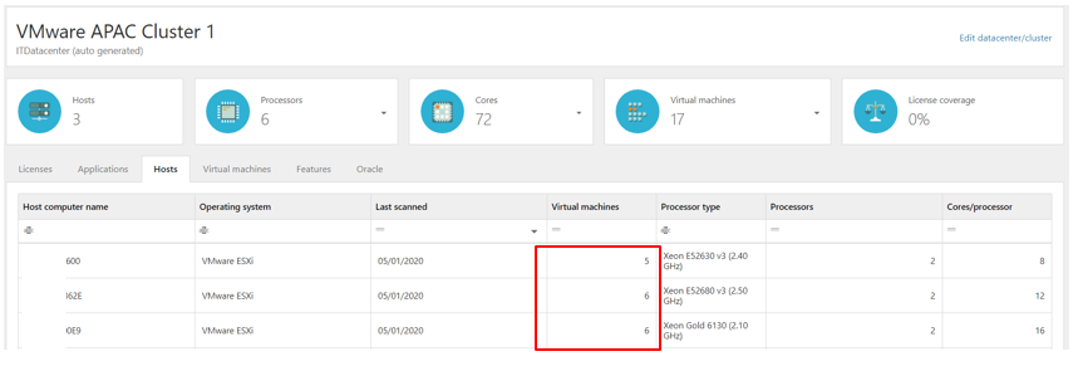Viewport: 1078px width, 366px height.
Task: Switch to the Applications tab
Action: (x=103, y=169)
